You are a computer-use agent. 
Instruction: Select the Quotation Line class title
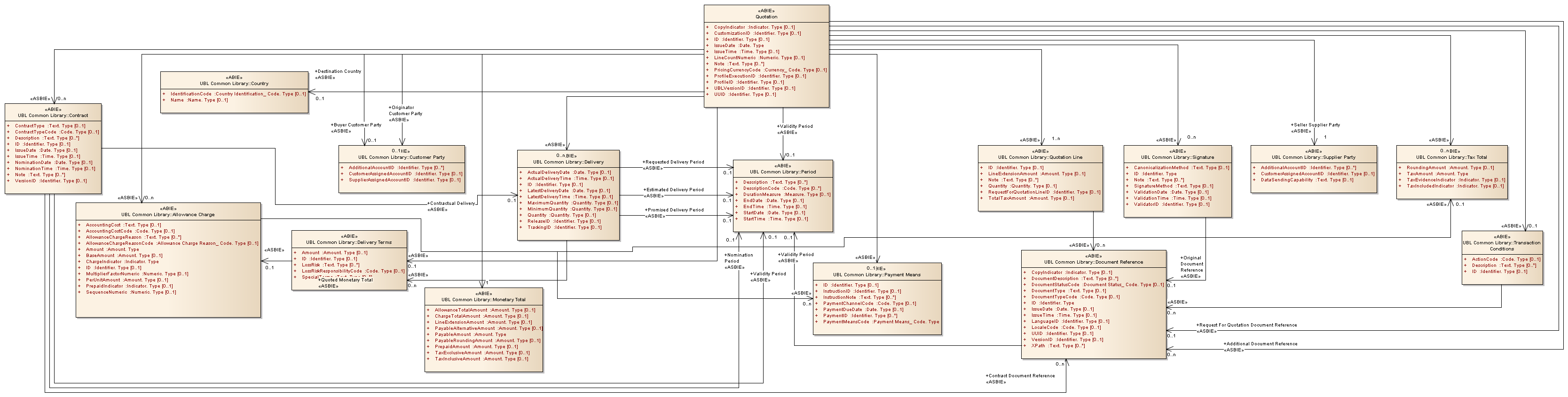(x=1040, y=157)
